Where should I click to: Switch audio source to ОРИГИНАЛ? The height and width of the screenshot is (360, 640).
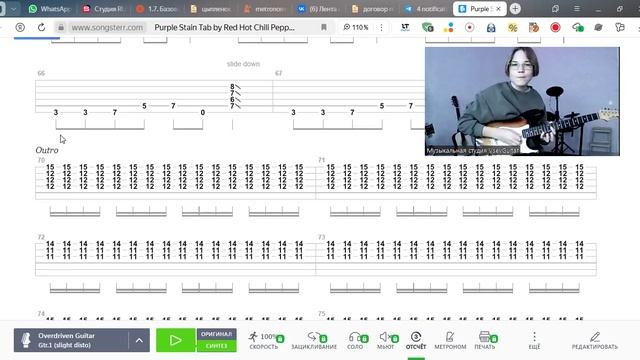216,334
